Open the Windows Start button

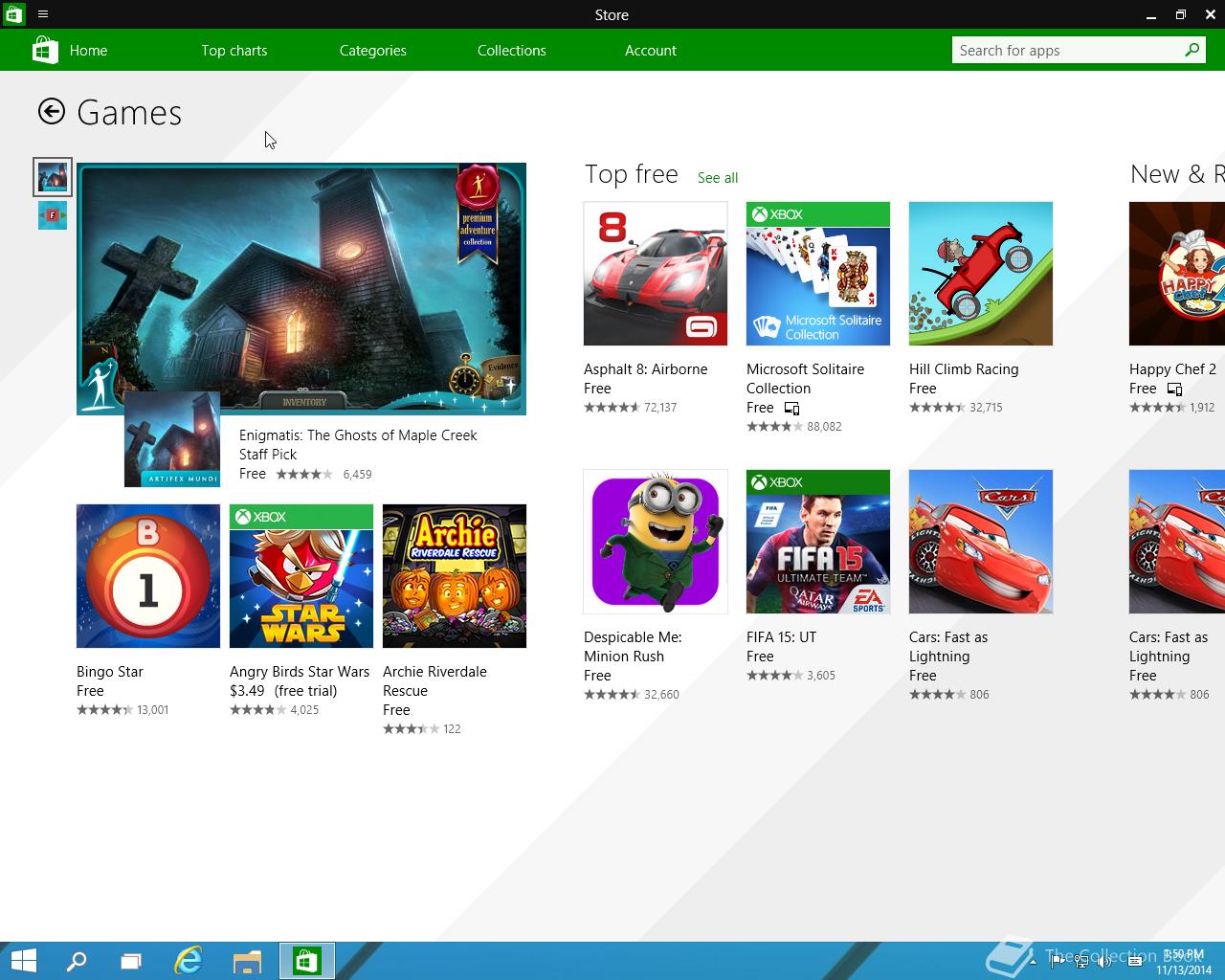(x=23, y=961)
